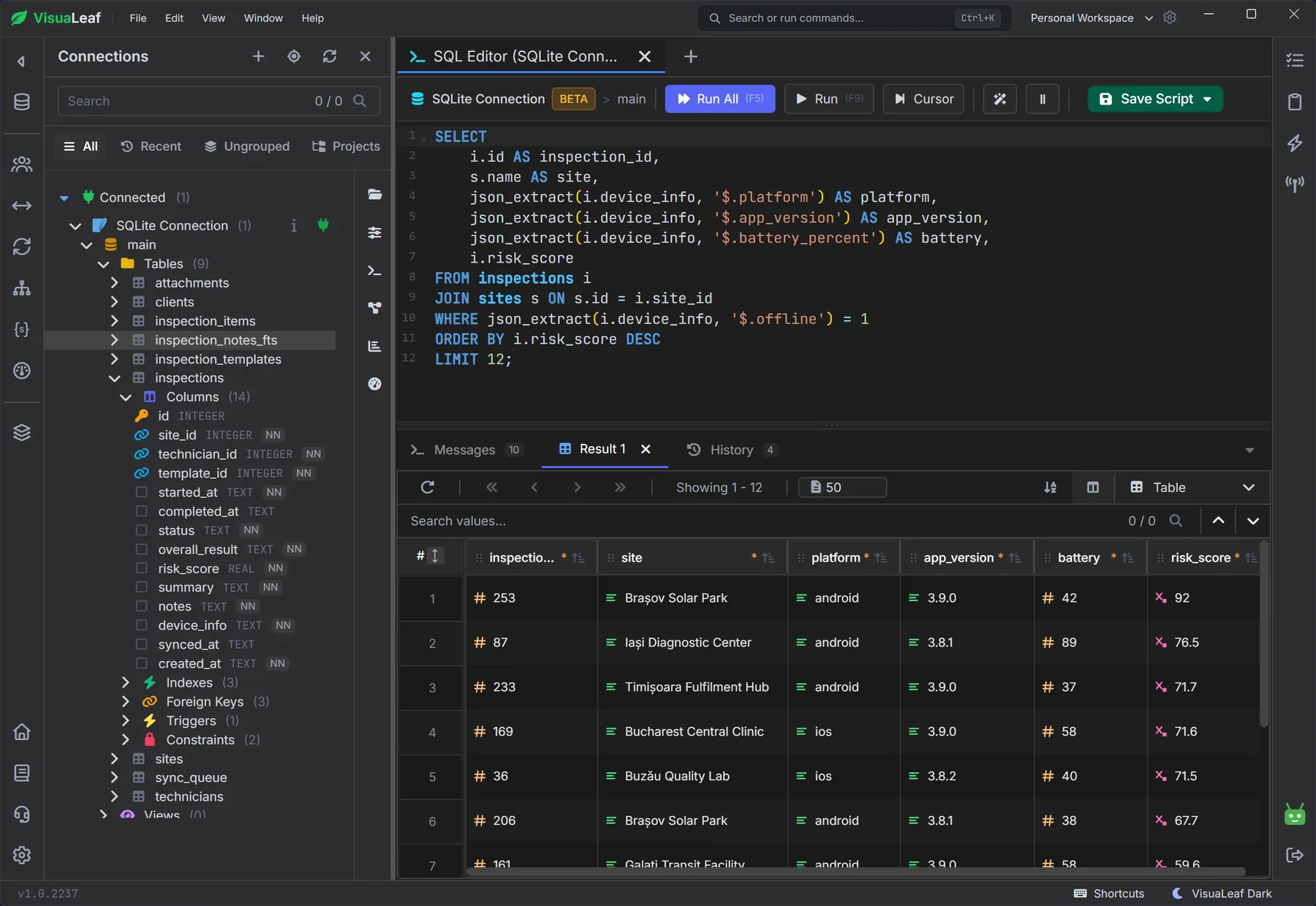Open SQL terminal icon in connection toolbar
Screen dimensions: 1316x906
click(375, 271)
